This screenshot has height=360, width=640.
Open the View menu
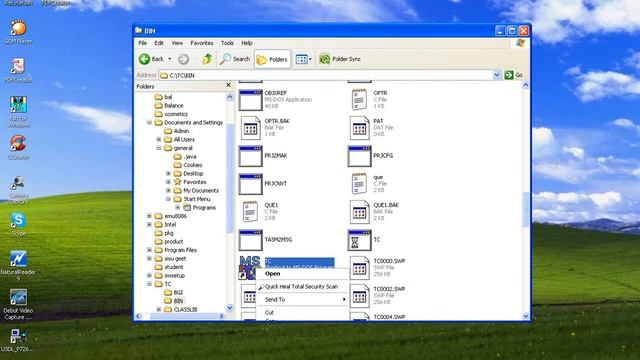click(177, 43)
